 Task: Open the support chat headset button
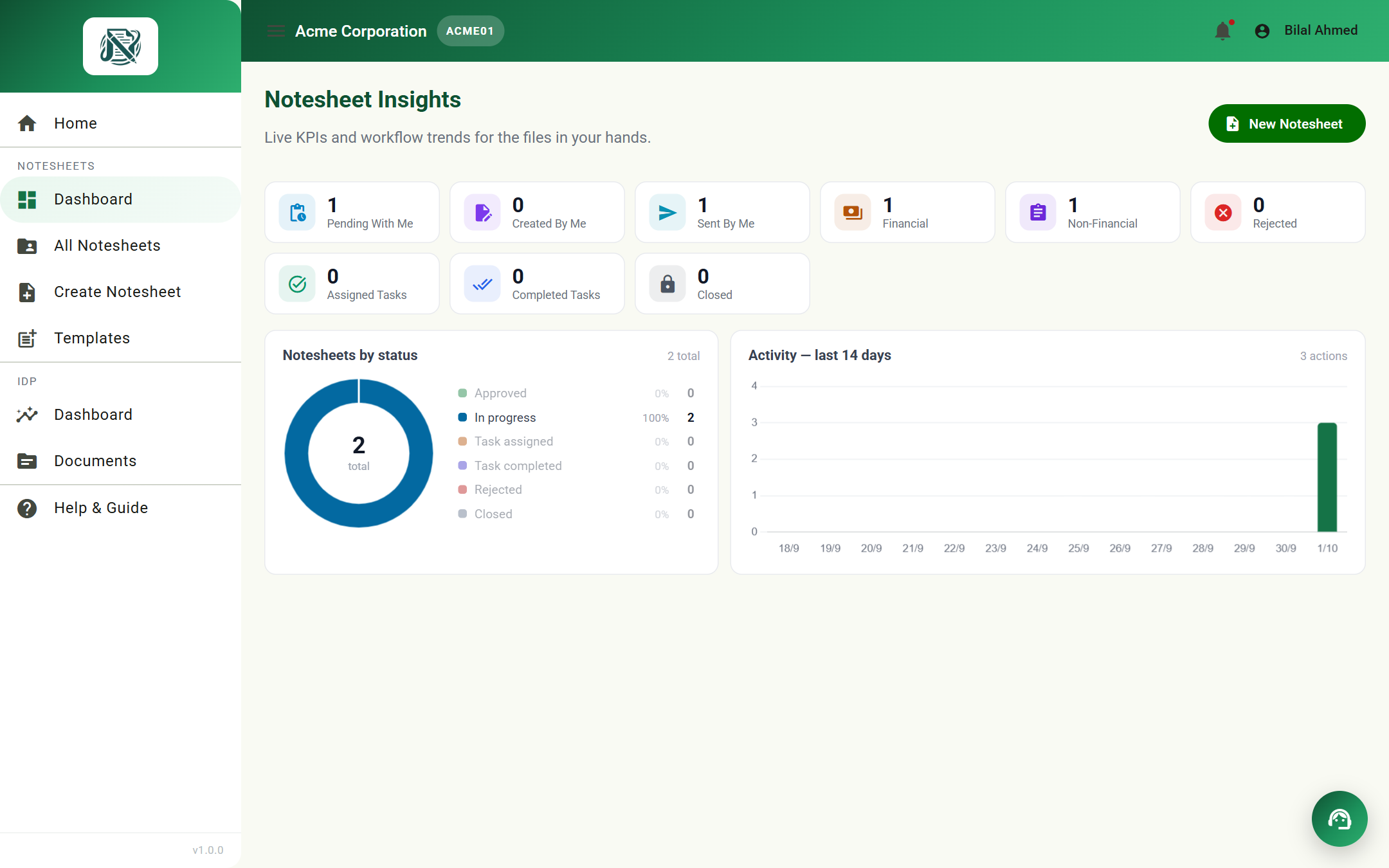coord(1339,818)
